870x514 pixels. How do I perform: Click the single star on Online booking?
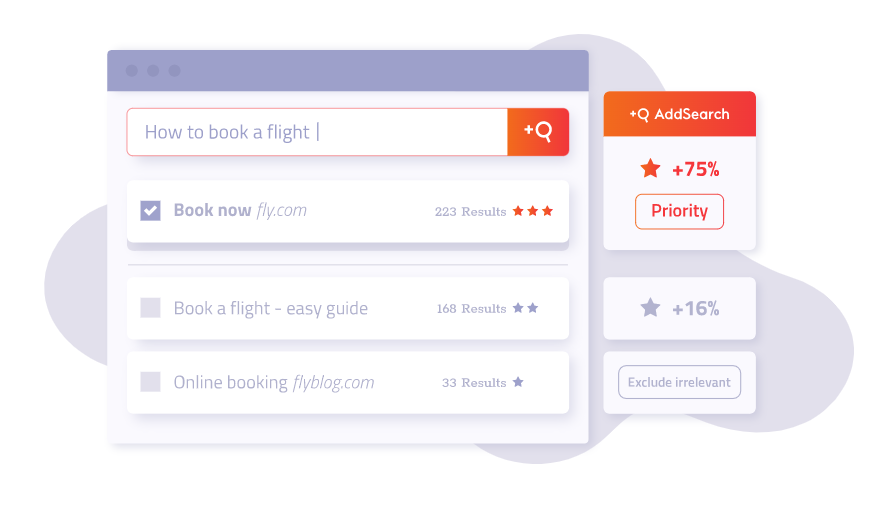518,382
